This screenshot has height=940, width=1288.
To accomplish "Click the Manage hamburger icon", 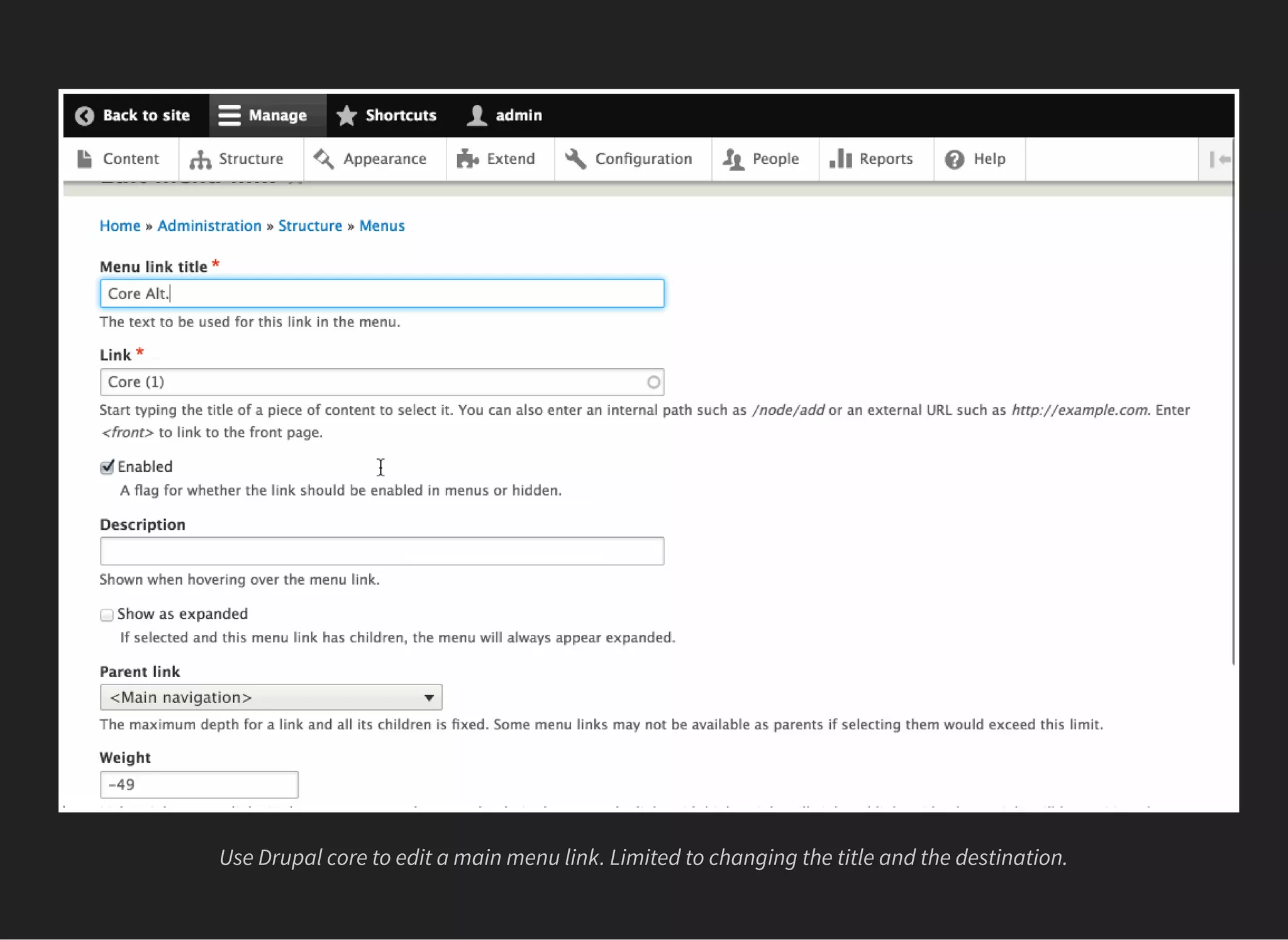I will (229, 116).
